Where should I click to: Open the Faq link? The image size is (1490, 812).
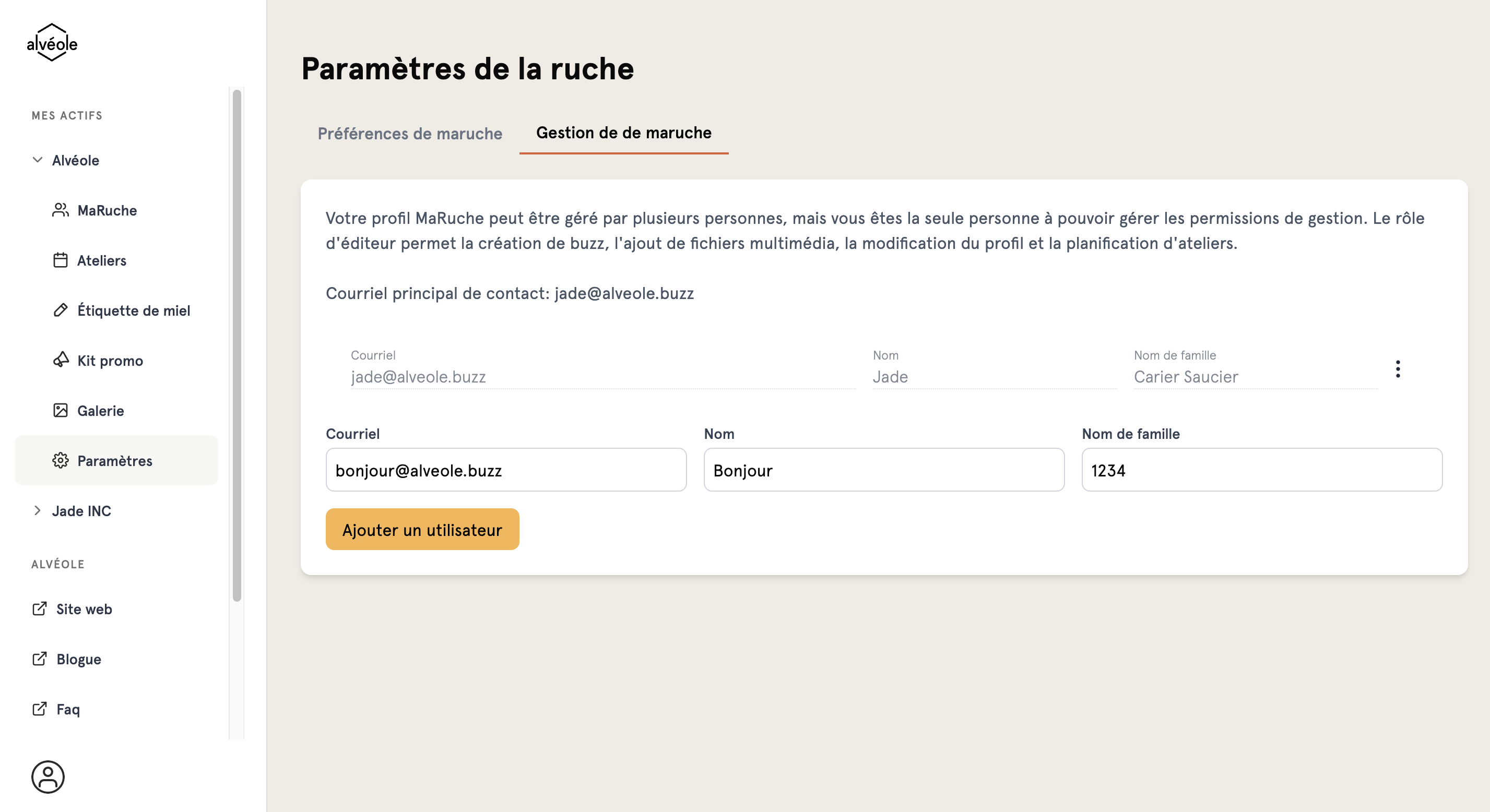[68, 709]
